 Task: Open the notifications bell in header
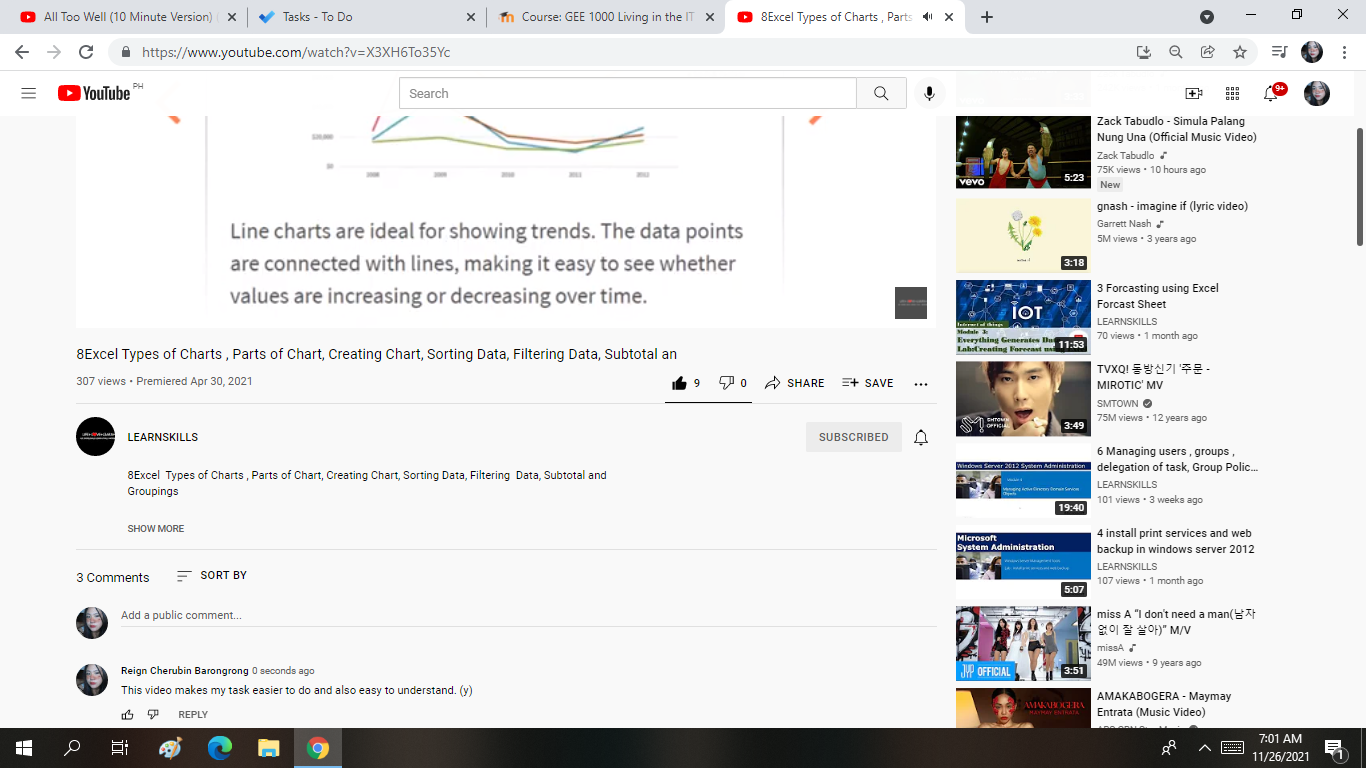click(1271, 93)
